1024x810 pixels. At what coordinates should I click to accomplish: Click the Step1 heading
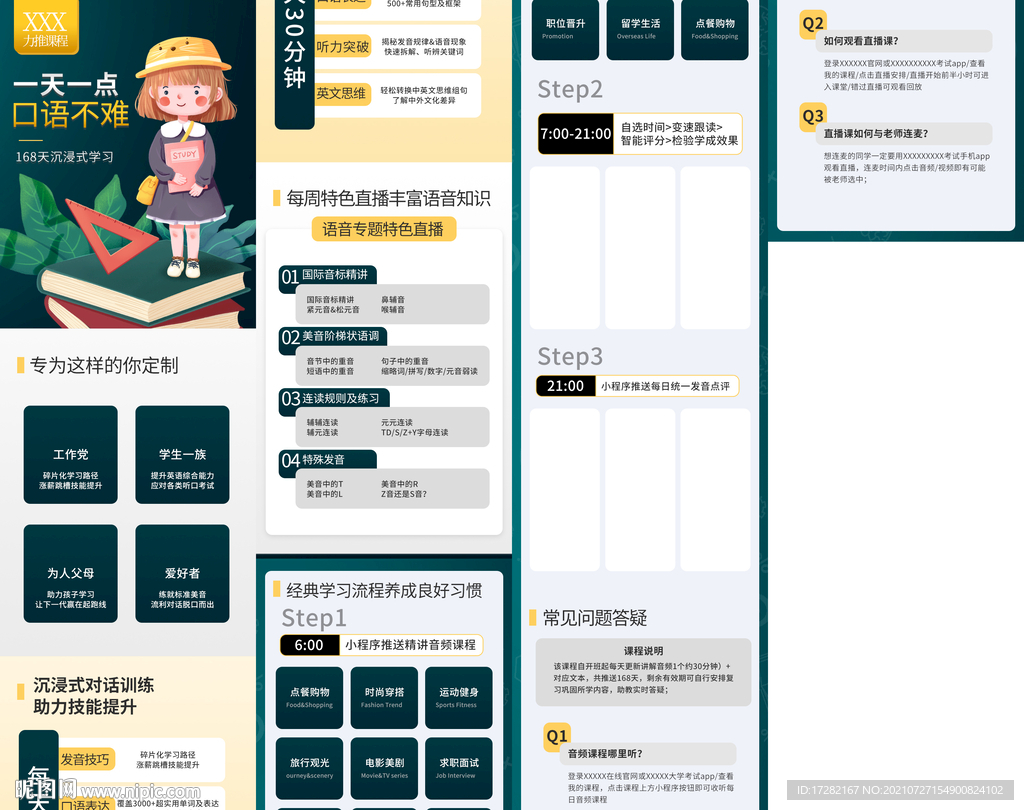(314, 618)
